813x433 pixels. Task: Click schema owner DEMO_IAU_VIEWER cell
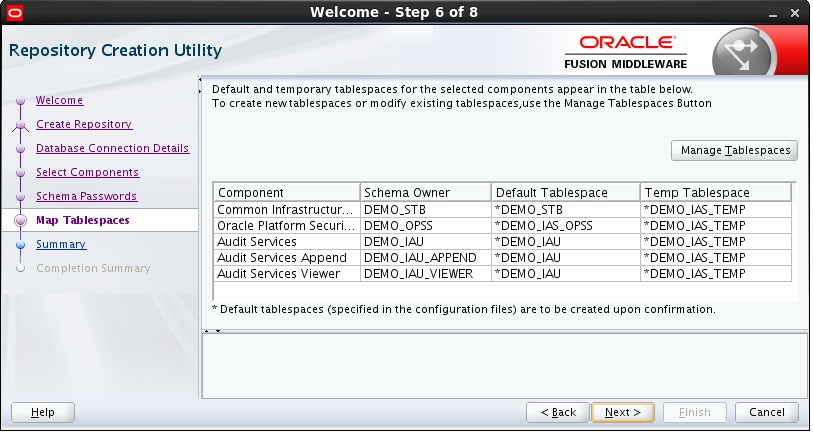click(426, 274)
